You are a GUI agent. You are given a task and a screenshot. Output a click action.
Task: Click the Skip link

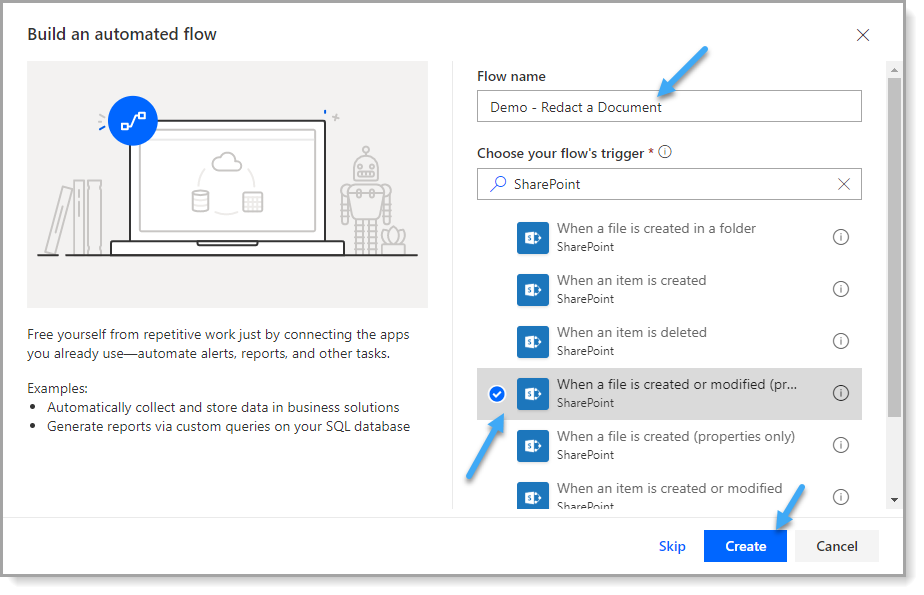point(672,546)
